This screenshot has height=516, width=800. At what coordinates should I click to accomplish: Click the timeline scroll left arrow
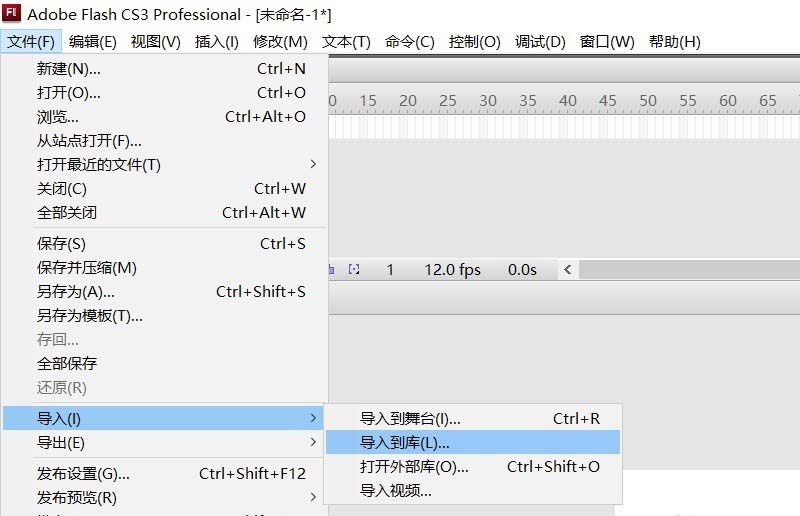click(x=567, y=269)
